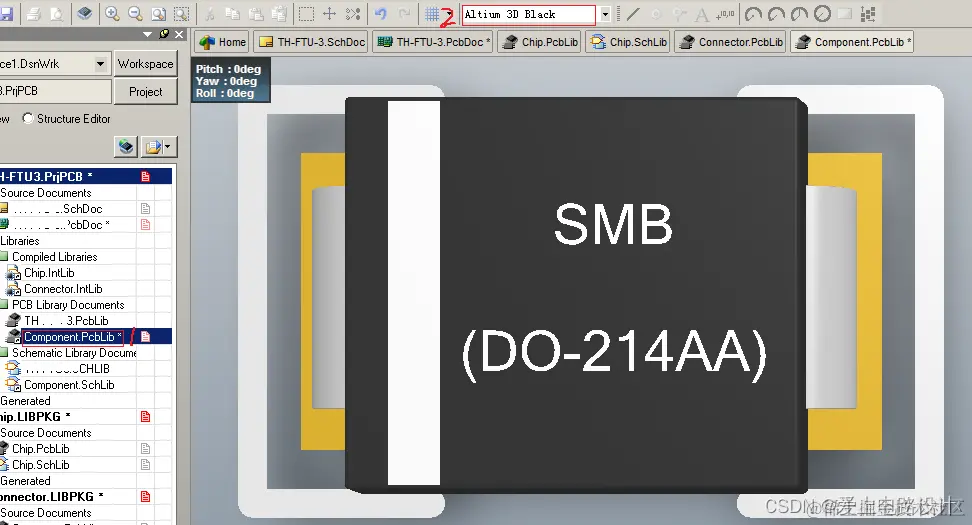Image resolution: width=972 pixels, height=525 pixels.
Task: Click the Deselect All icon
Action: click(353, 14)
